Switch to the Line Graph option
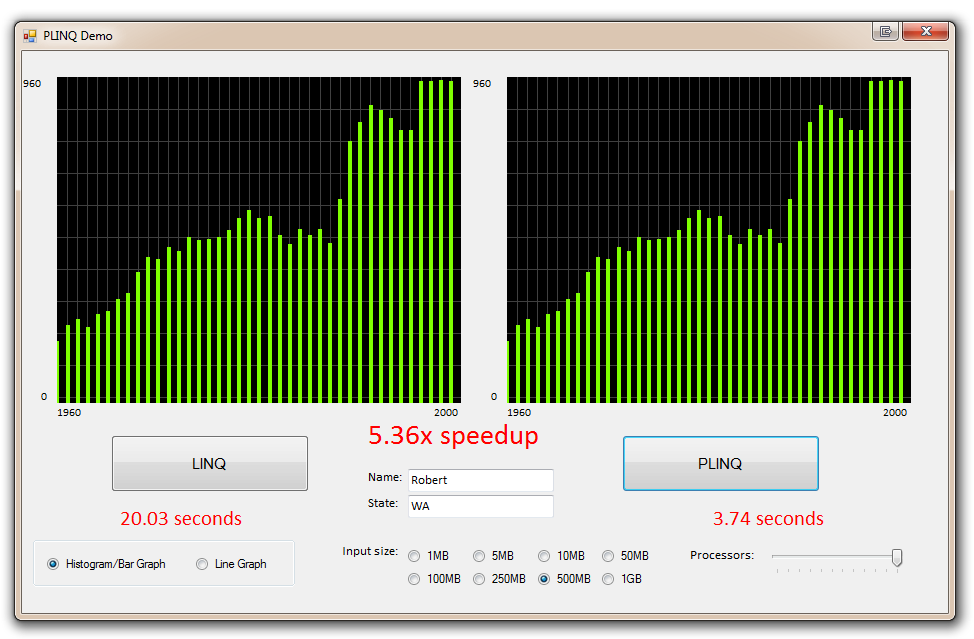This screenshot has height=639, width=974. (203, 564)
